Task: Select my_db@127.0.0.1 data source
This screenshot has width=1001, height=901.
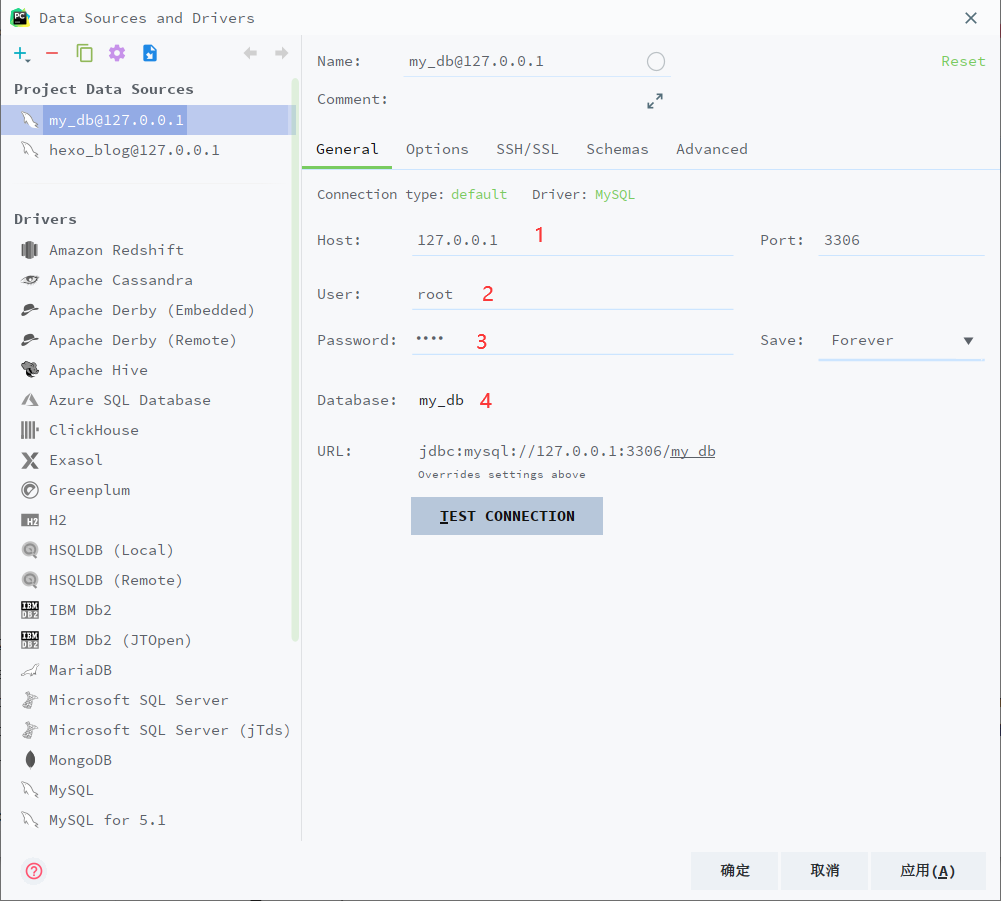Action: click(147, 120)
